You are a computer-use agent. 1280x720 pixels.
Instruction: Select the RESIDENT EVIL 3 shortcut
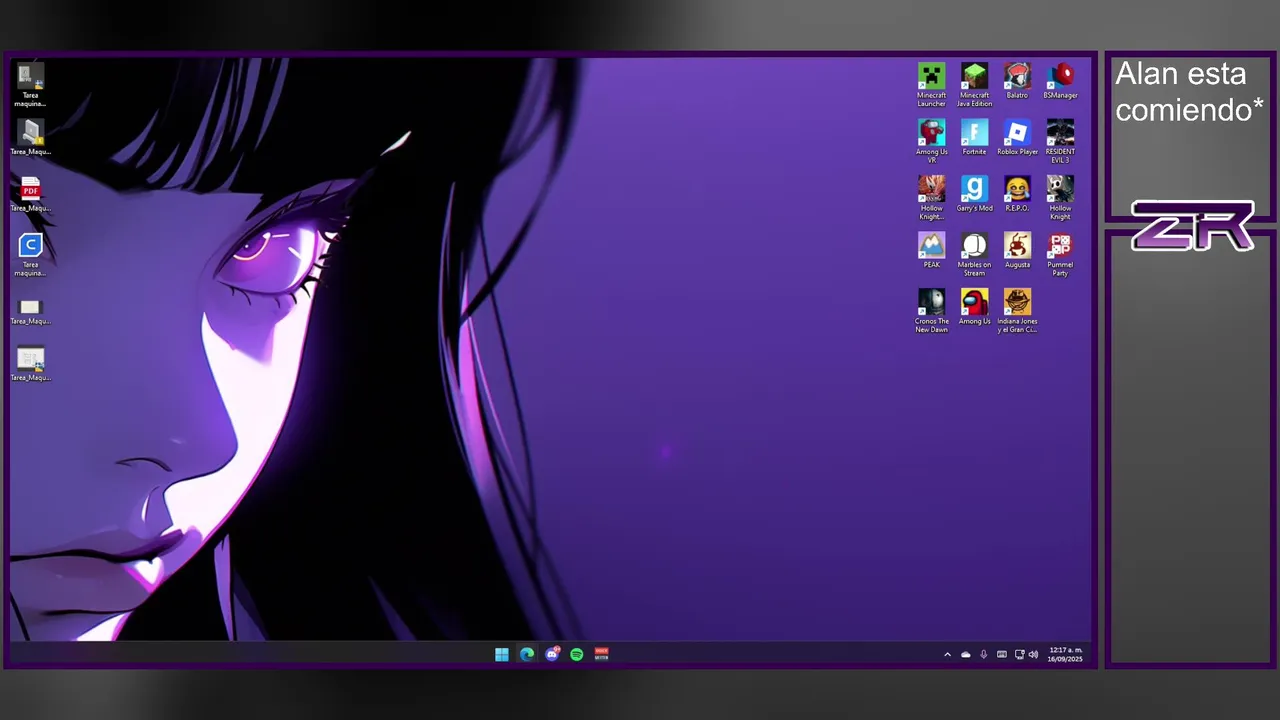coord(1060,141)
